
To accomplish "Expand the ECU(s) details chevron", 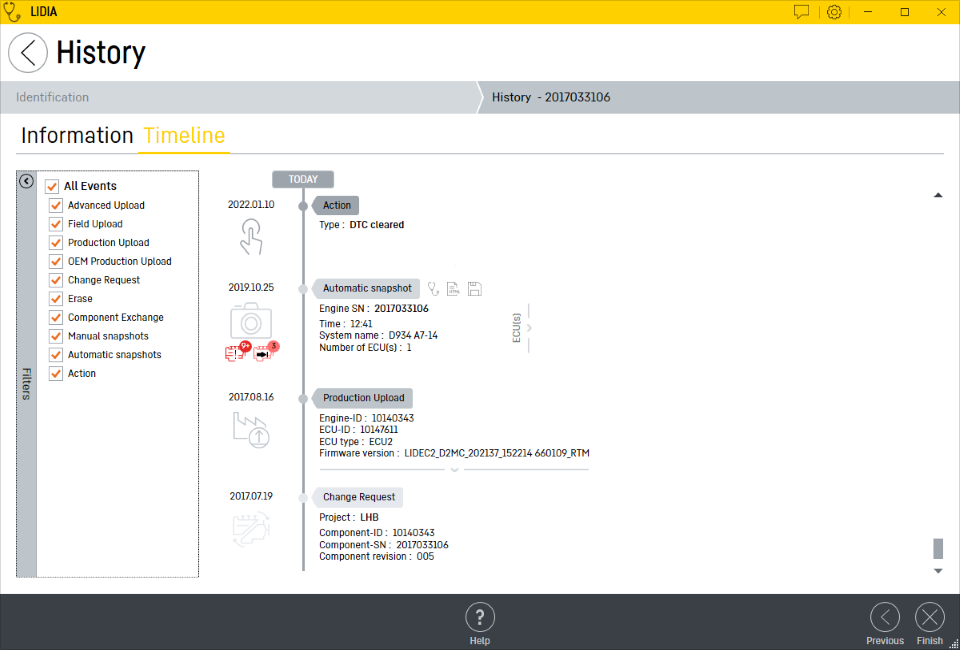I will tap(529, 328).
